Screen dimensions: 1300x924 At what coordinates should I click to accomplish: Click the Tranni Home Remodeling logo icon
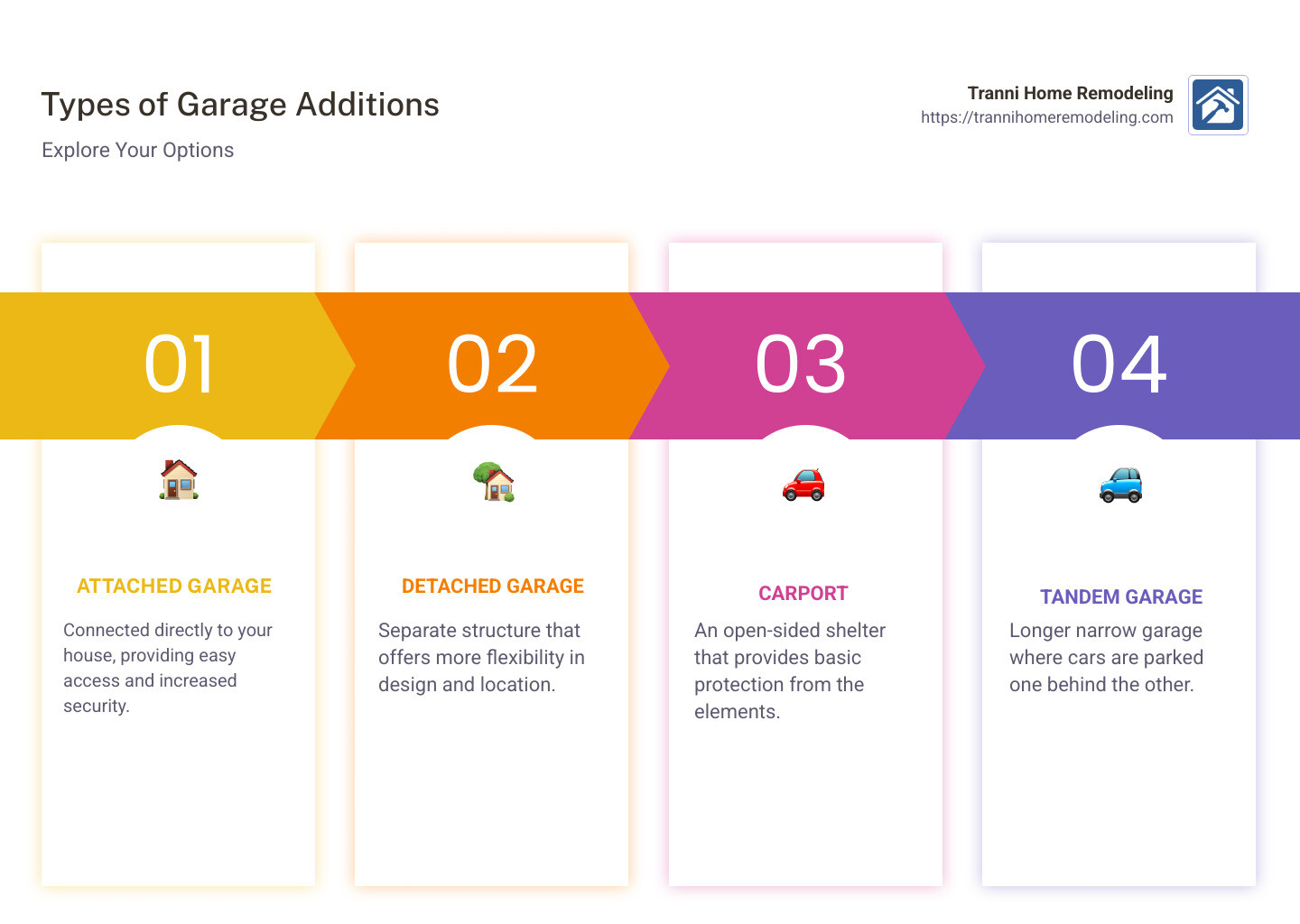click(x=1218, y=105)
